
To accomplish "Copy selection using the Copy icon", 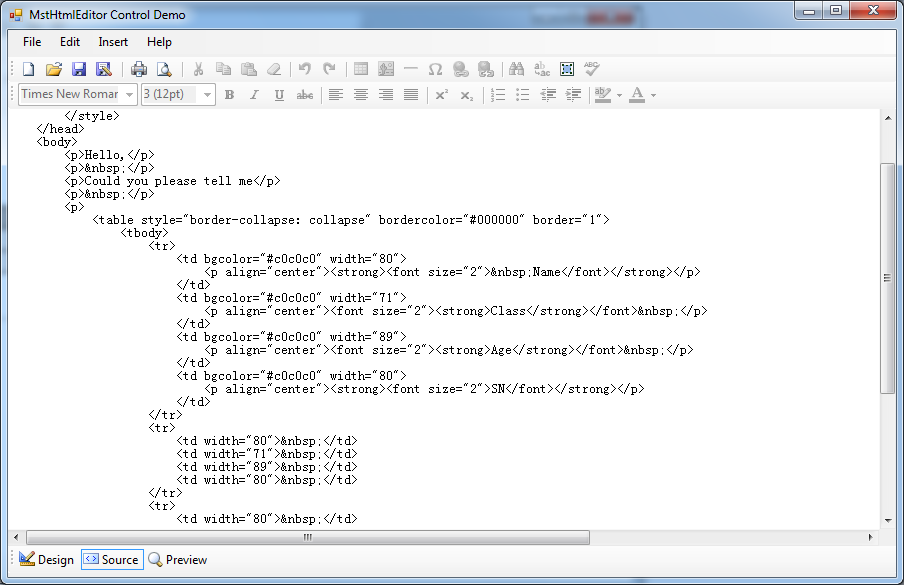I will [223, 69].
